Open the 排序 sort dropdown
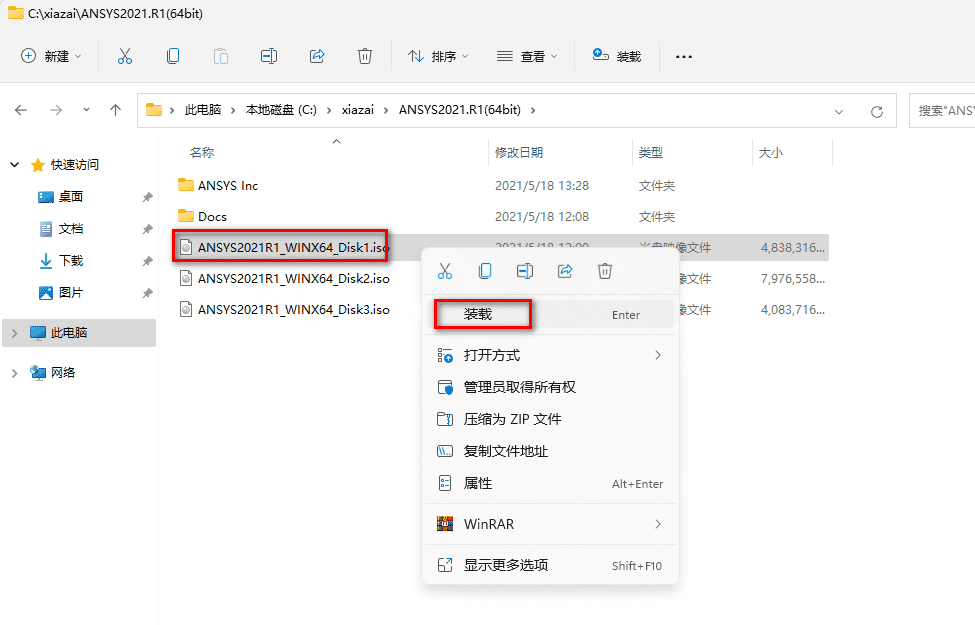Image resolution: width=975 pixels, height=625 pixels. click(x=438, y=56)
